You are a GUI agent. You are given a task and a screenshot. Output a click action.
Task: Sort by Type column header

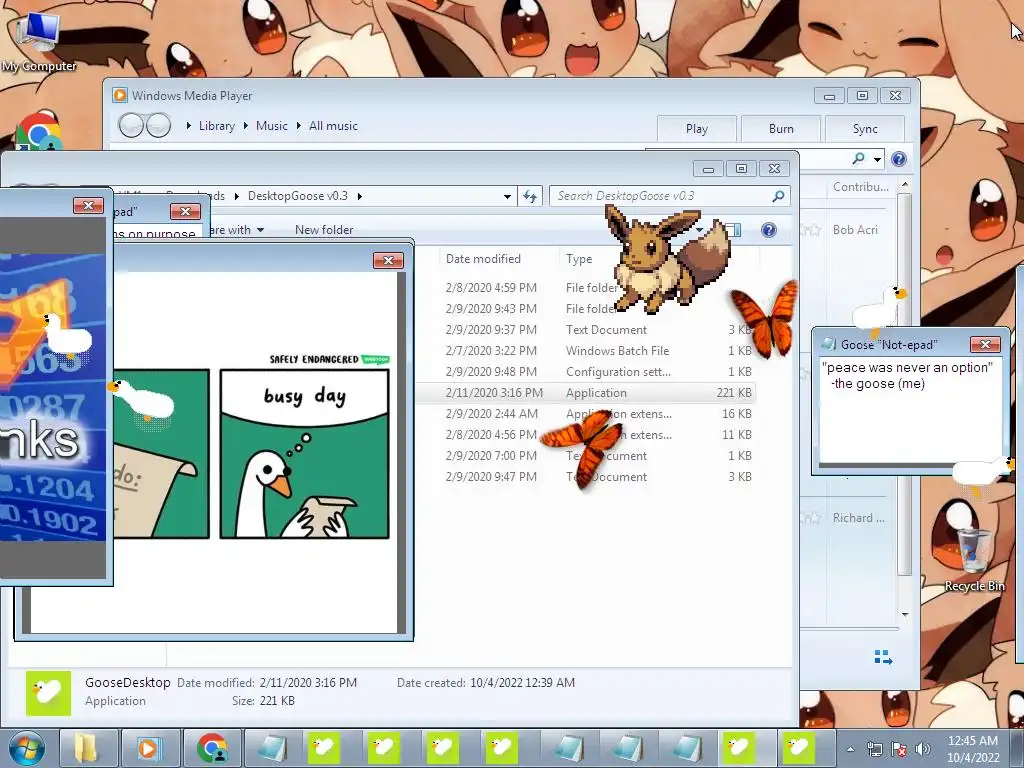coord(579,259)
